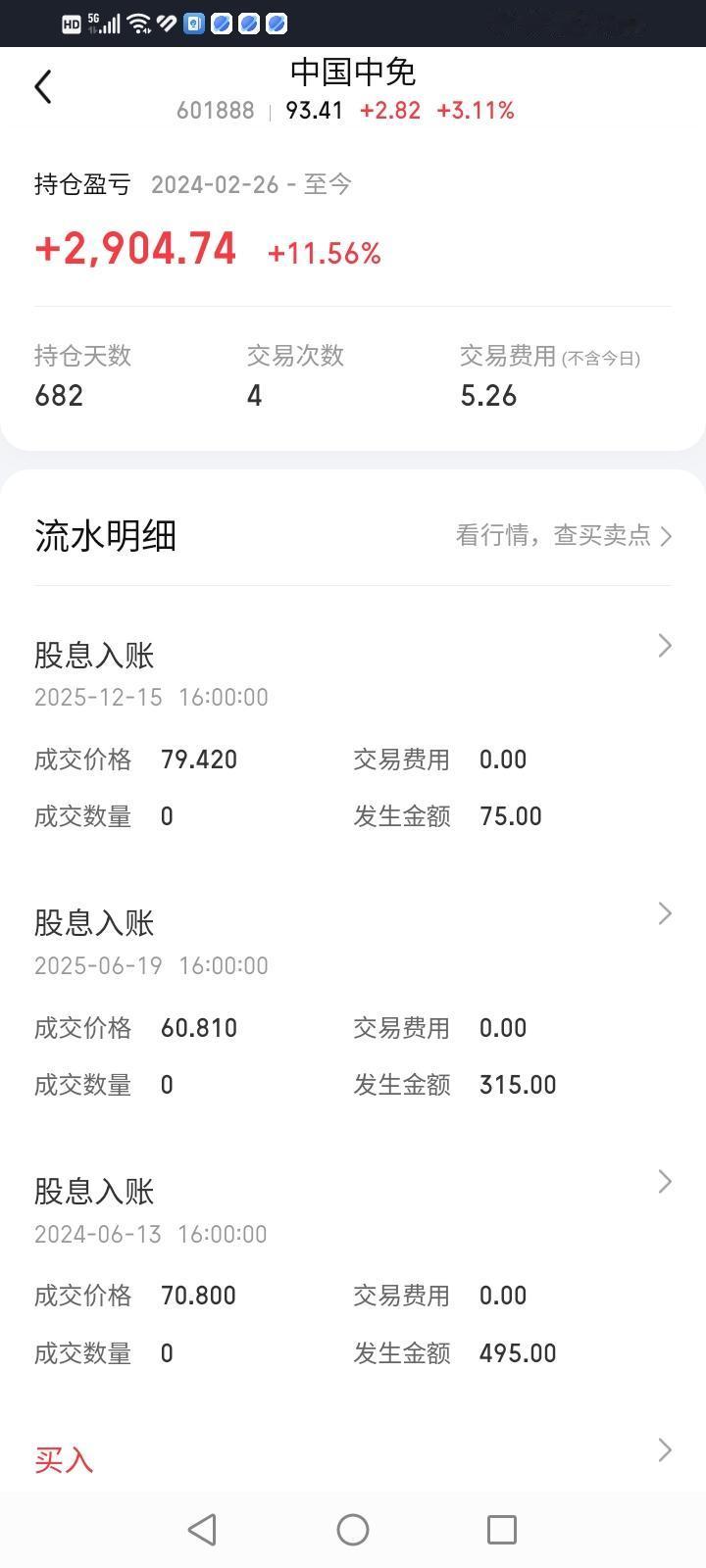Open the 买入 record chevron
706x1568 pixels.
(665, 1449)
